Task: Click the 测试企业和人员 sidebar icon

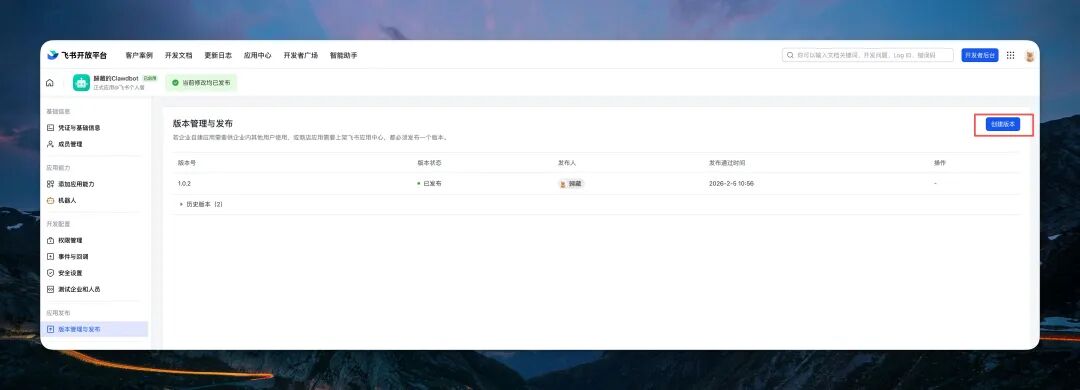Action: click(50, 289)
